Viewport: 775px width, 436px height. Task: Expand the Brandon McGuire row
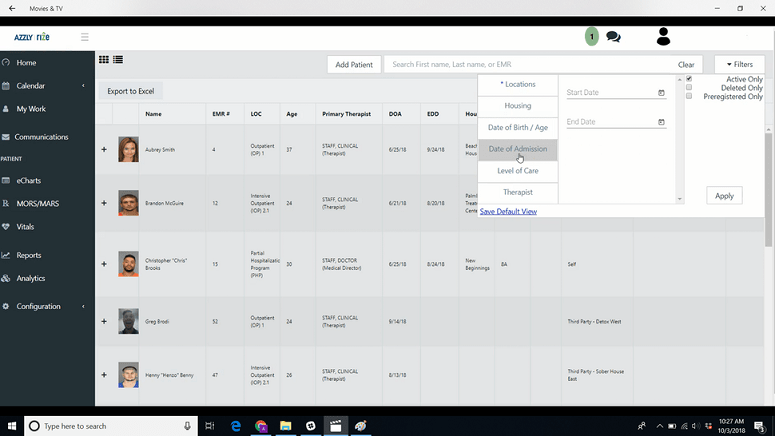coord(104,203)
